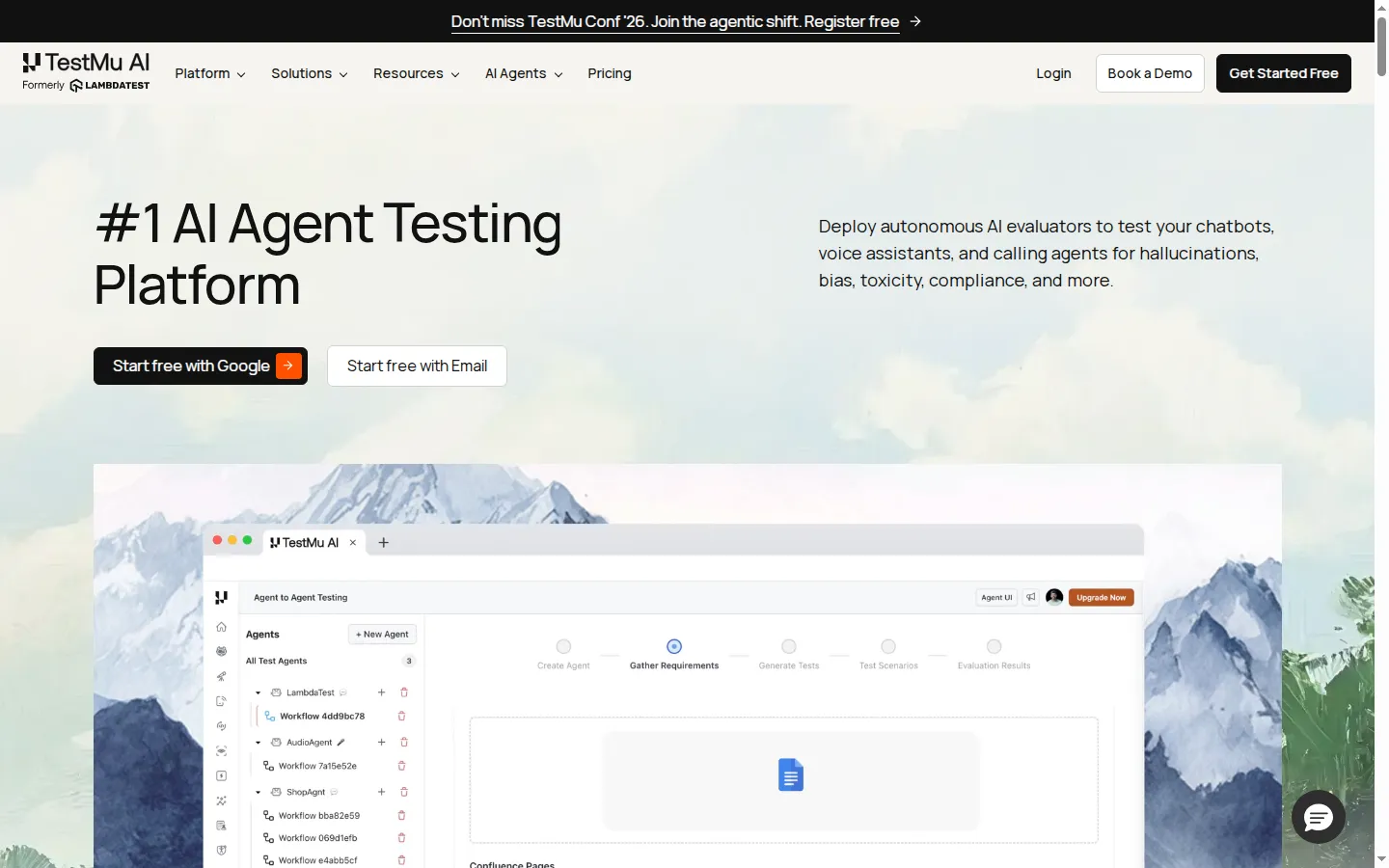Click the user avatar in demo header
Image resolution: width=1389 pixels, height=868 pixels.
[x=1054, y=597]
